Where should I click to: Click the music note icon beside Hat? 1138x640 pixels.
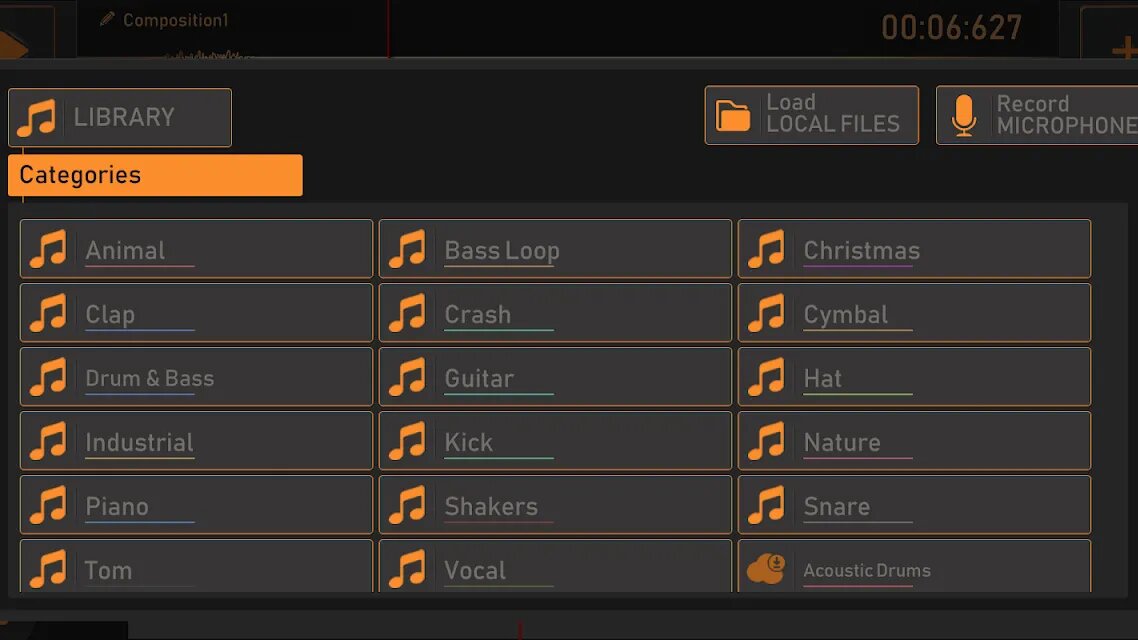pos(766,377)
